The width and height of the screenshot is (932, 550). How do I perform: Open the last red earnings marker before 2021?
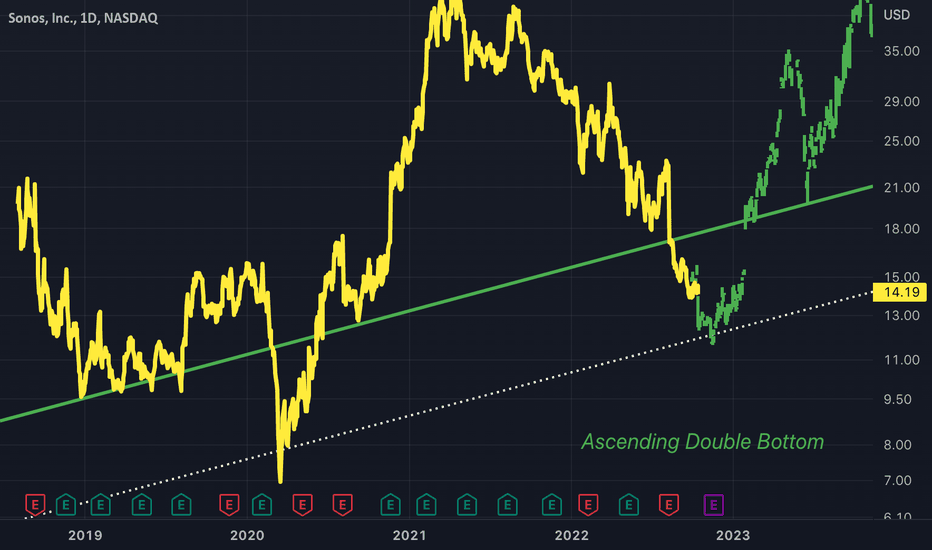[x=342, y=505]
